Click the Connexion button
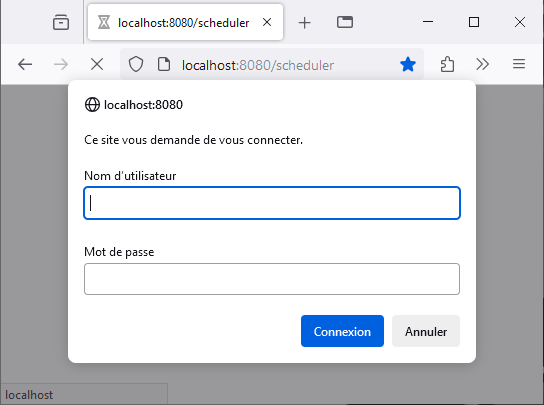The height and width of the screenshot is (405, 544). coord(342,331)
